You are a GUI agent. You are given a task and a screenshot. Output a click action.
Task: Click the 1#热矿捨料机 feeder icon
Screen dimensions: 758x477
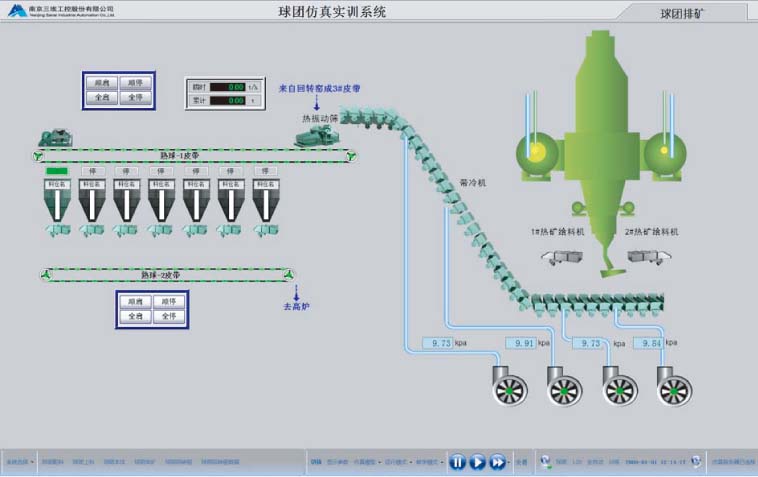[563, 257]
